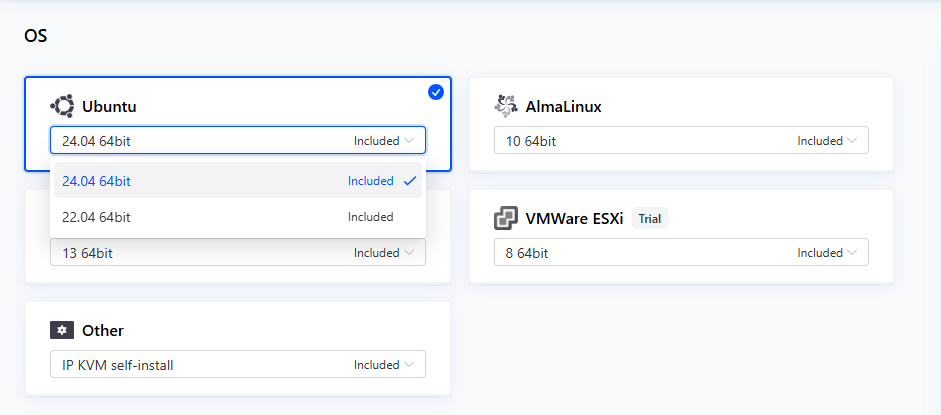Image resolution: width=941 pixels, height=415 pixels.
Task: Click the AlmaLinux dropdown chevron arrow
Action: (x=852, y=141)
